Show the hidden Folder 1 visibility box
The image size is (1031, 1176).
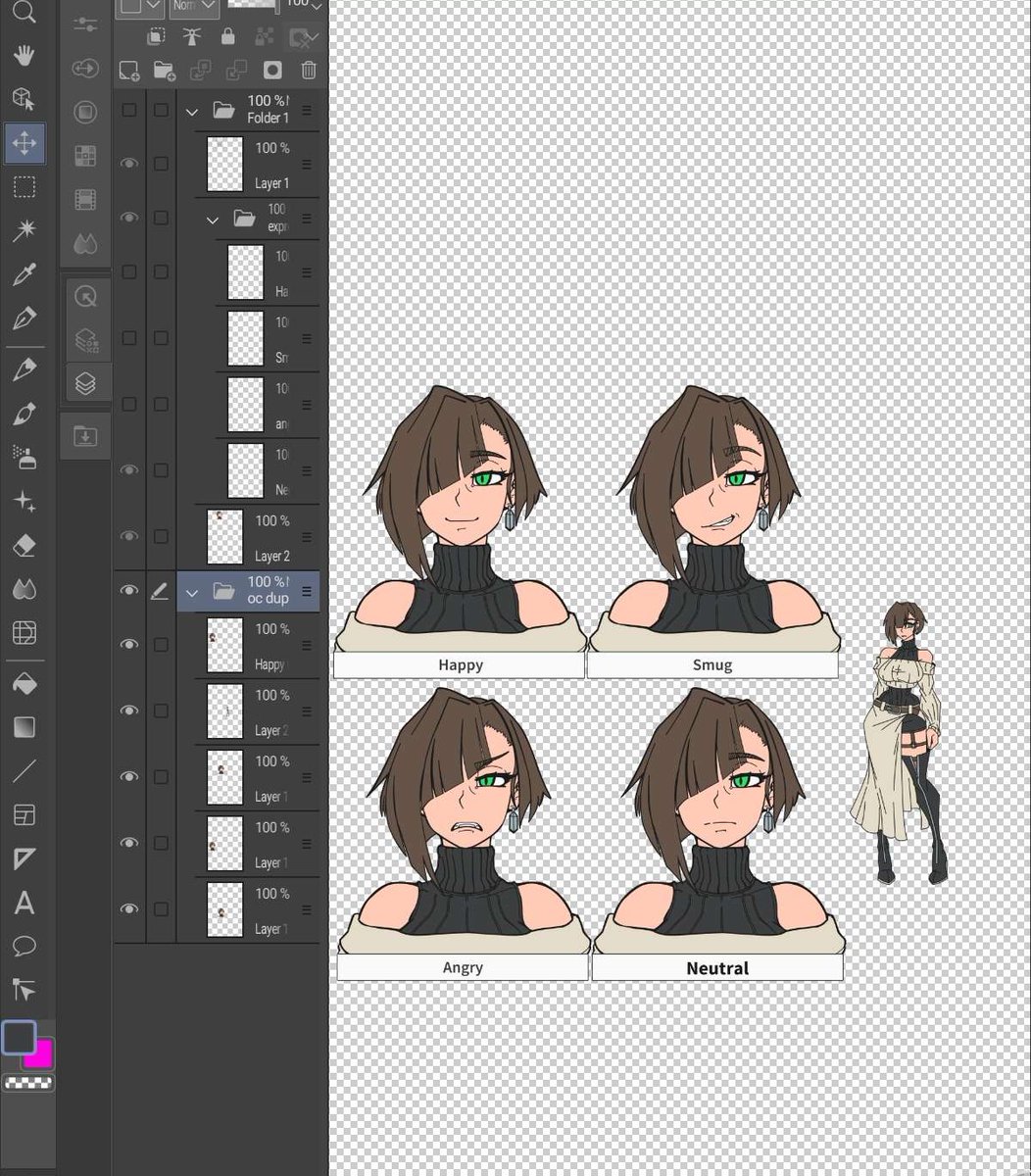coord(129,110)
